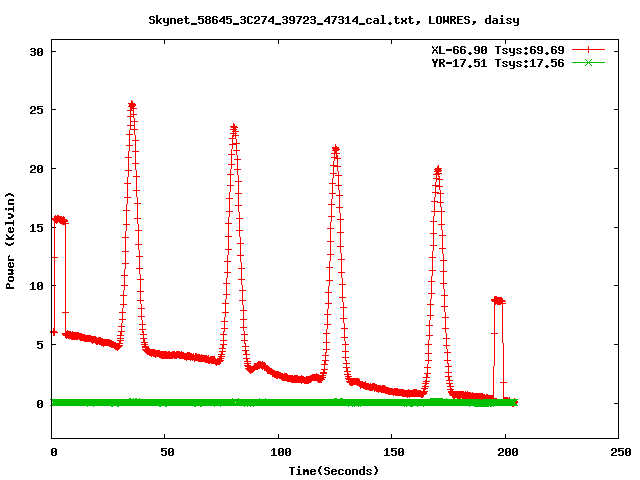Viewport: 640px width, 480px height.
Task: Click the final red calibration pulse near 200 seconds
Action: click(x=498, y=301)
